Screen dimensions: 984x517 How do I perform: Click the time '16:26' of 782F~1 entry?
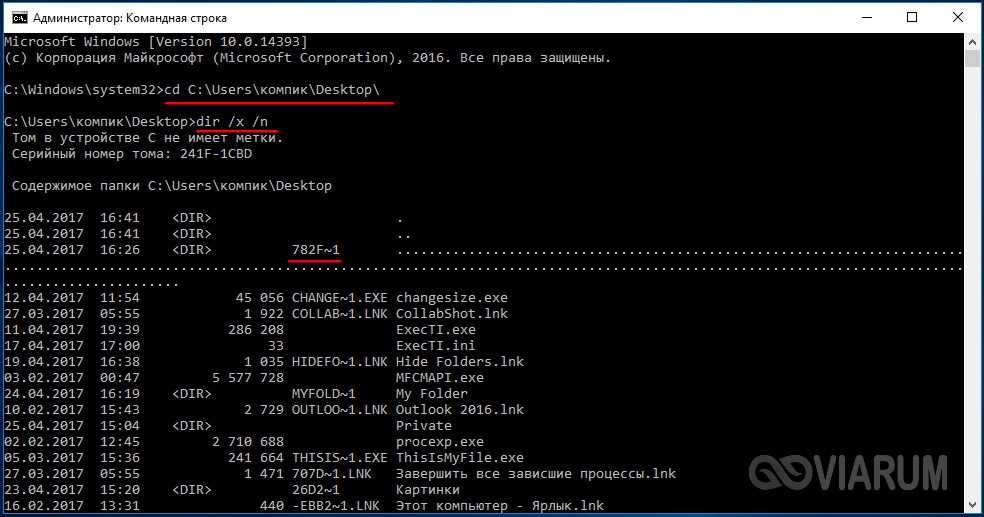pyautogui.click(x=120, y=250)
